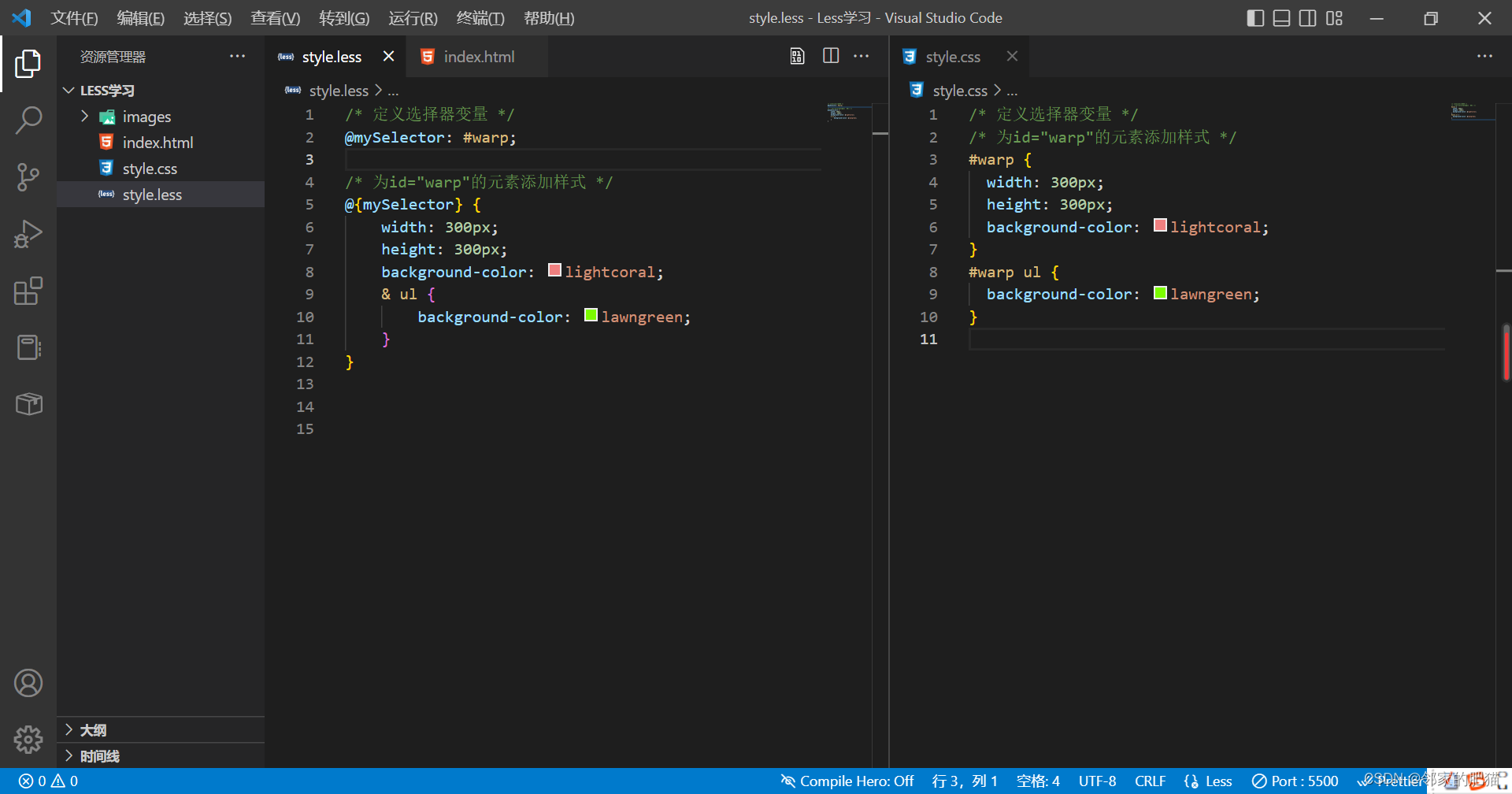Click the Open Preview icon in left editor
Image resolution: width=1512 pixels, height=794 pixels.
point(798,56)
